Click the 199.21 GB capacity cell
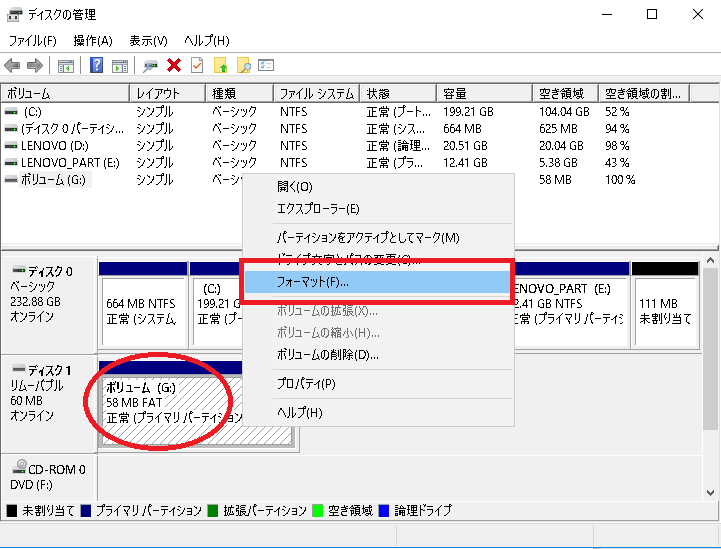 coord(468,112)
